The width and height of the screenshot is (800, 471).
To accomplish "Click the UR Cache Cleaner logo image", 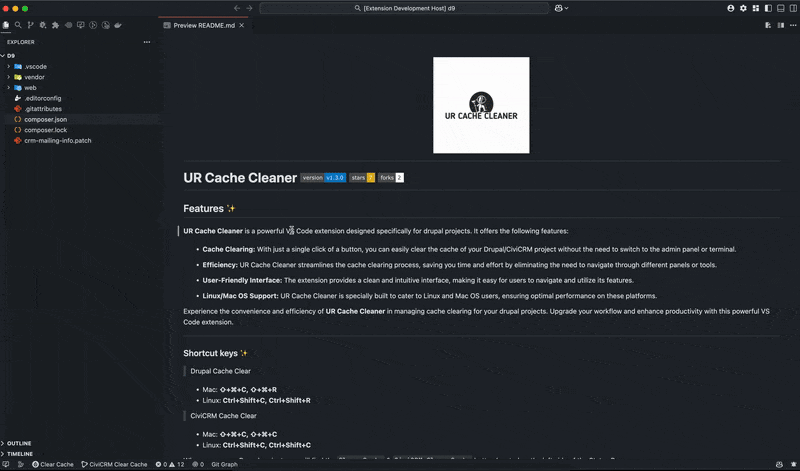I will (x=481, y=105).
